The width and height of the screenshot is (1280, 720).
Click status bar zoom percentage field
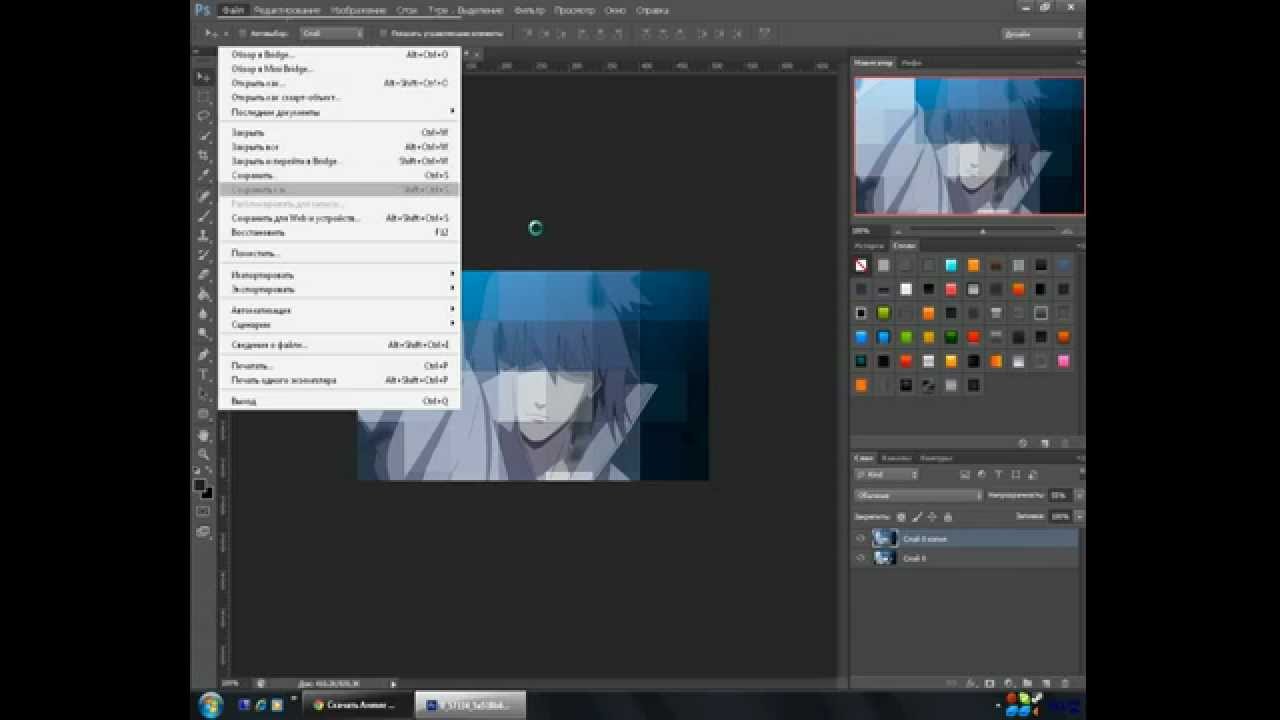[230, 683]
